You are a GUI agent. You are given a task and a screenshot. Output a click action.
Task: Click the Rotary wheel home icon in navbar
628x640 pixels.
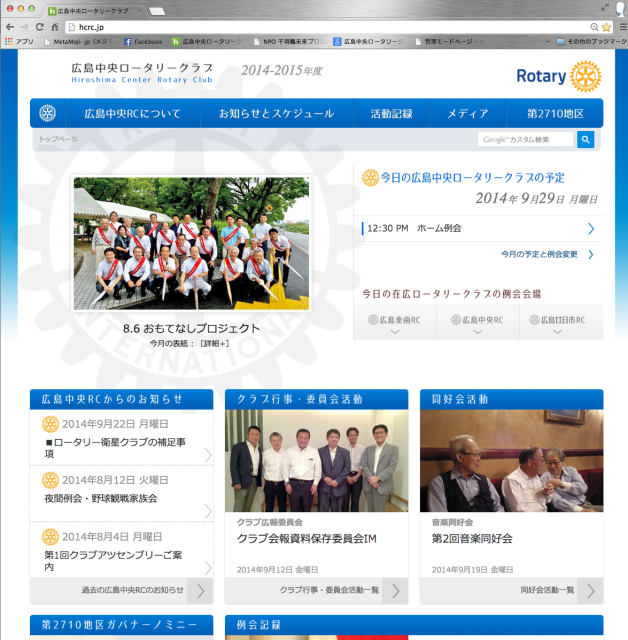48,113
